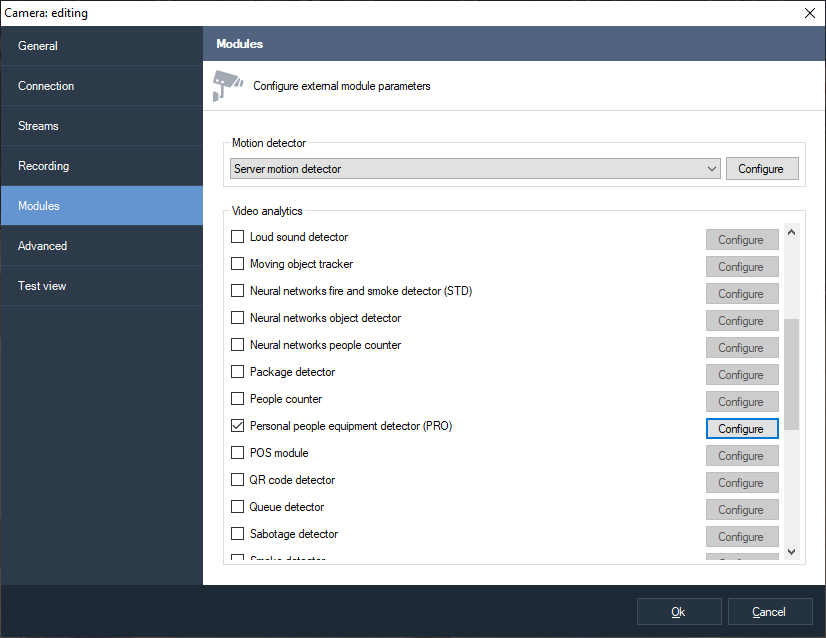
Task: Open the General settings tab
Action: tap(101, 46)
